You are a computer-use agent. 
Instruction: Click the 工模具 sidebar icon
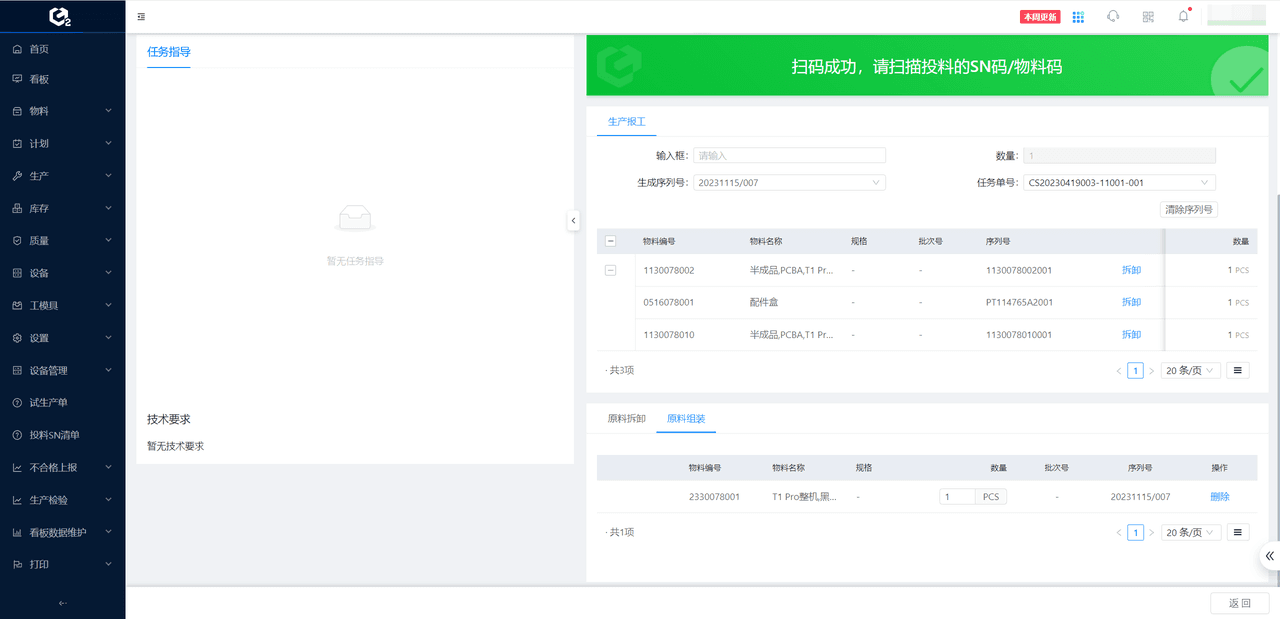(17, 305)
